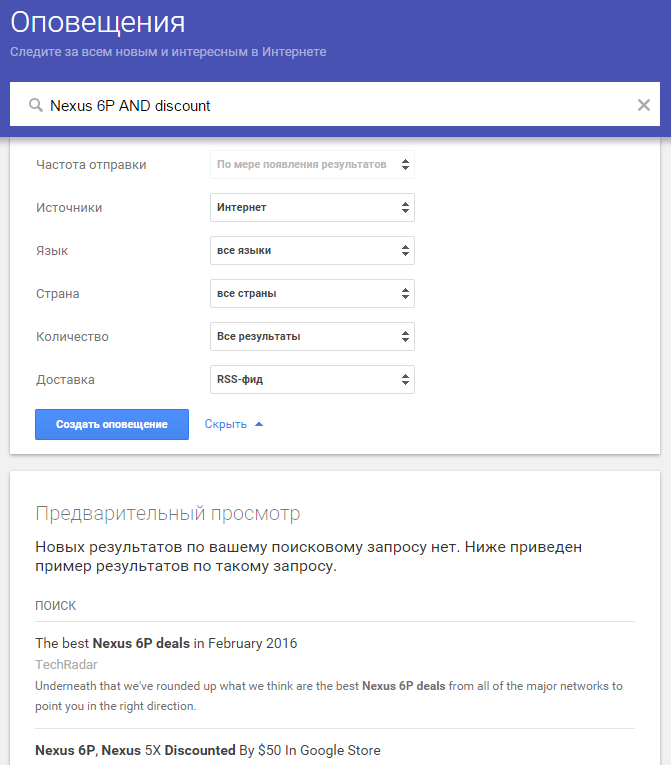Click the Частота отправки label
671x765 pixels.
[91, 165]
